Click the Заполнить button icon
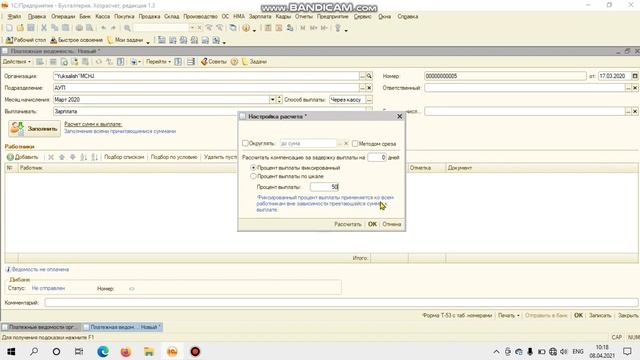 pos(17,128)
